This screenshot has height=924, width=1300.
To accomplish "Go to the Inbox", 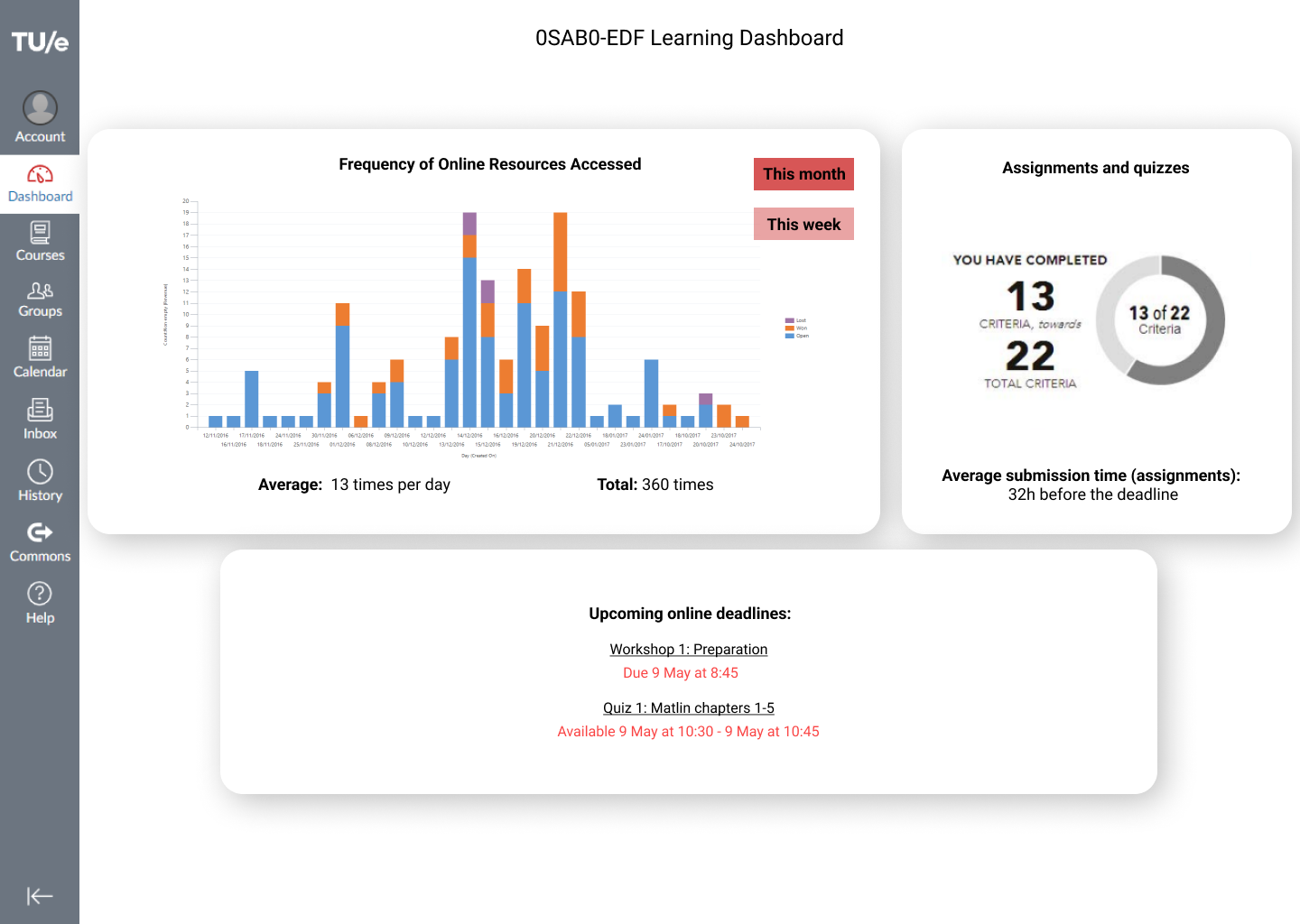I will tap(40, 411).
